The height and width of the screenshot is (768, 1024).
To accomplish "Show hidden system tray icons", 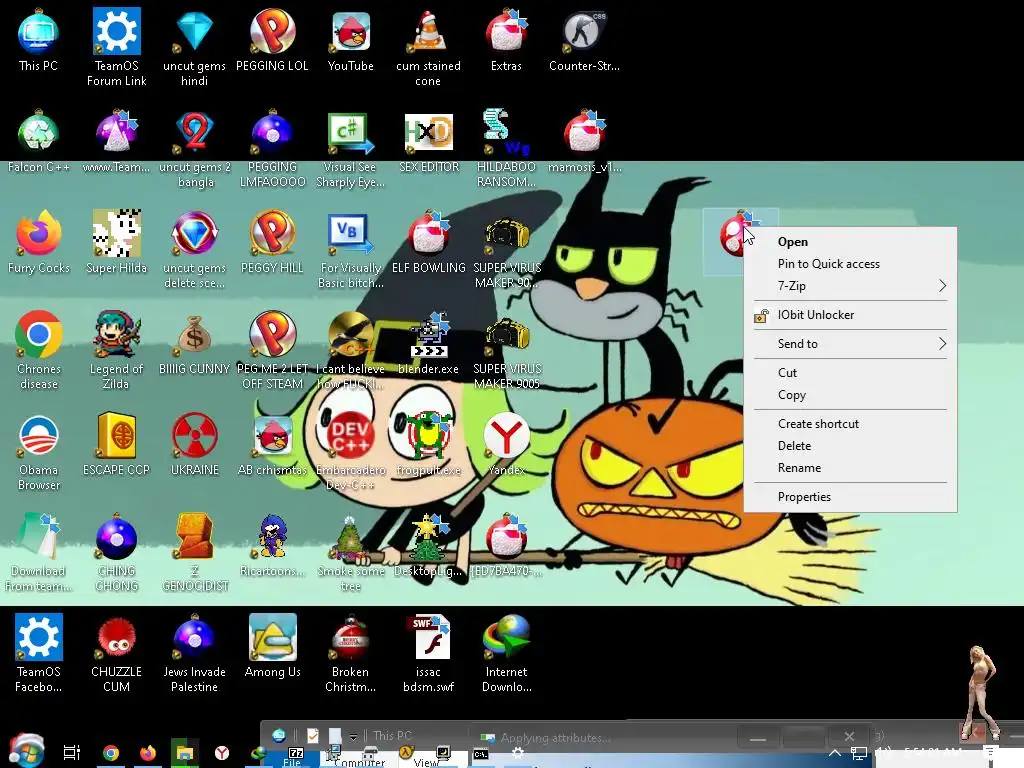I will click(x=835, y=753).
